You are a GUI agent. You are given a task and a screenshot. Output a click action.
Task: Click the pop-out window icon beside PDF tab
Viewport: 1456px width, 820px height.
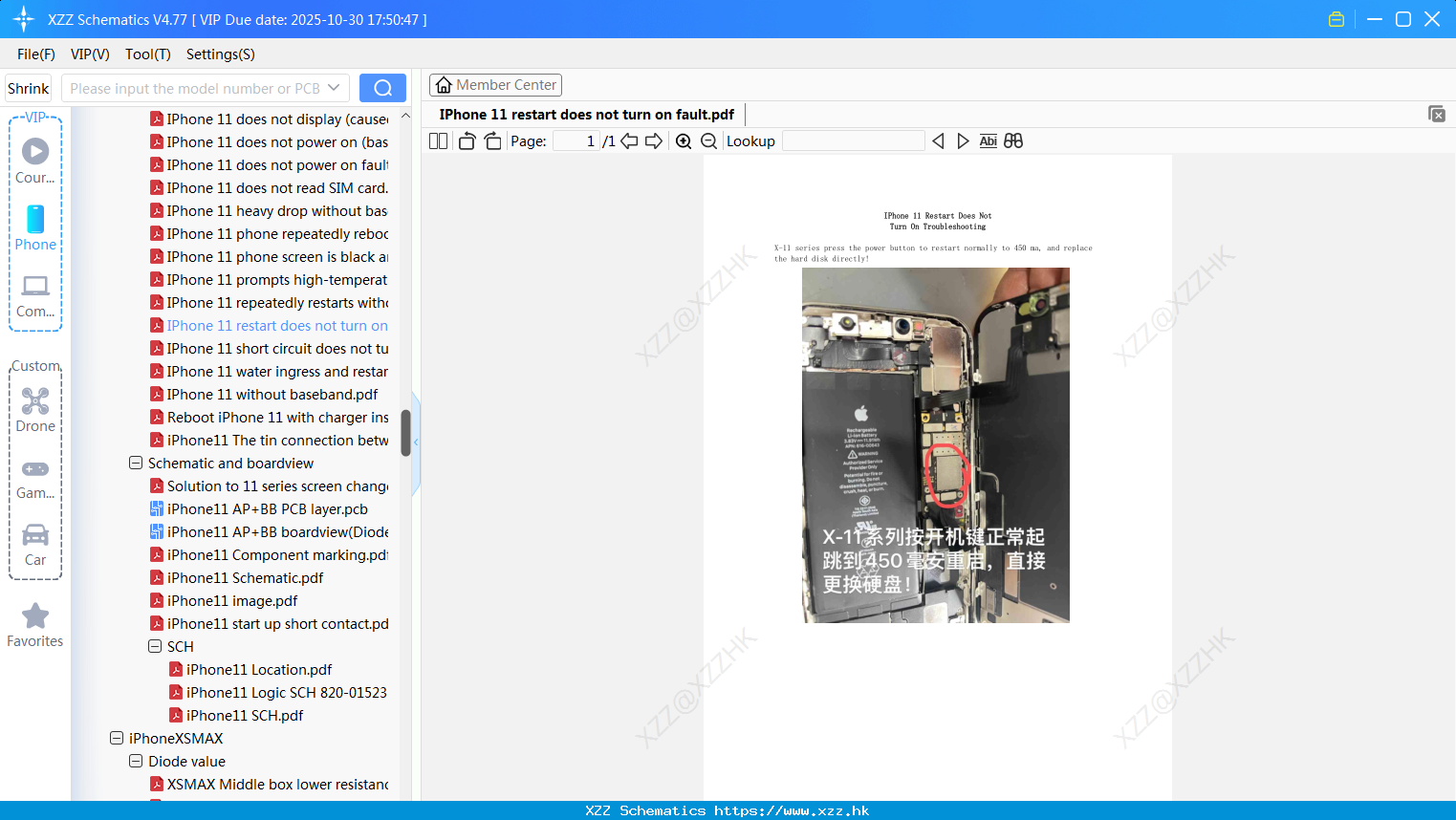1436,114
